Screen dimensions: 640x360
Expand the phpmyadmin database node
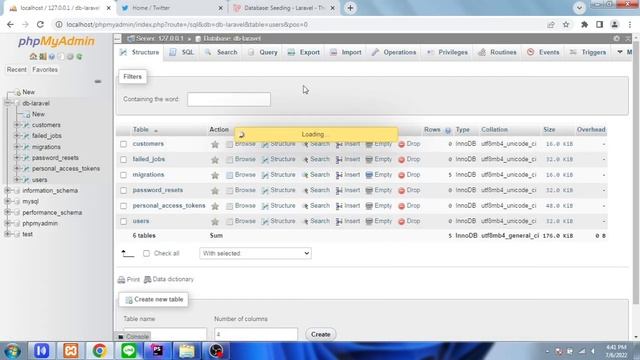(7, 223)
